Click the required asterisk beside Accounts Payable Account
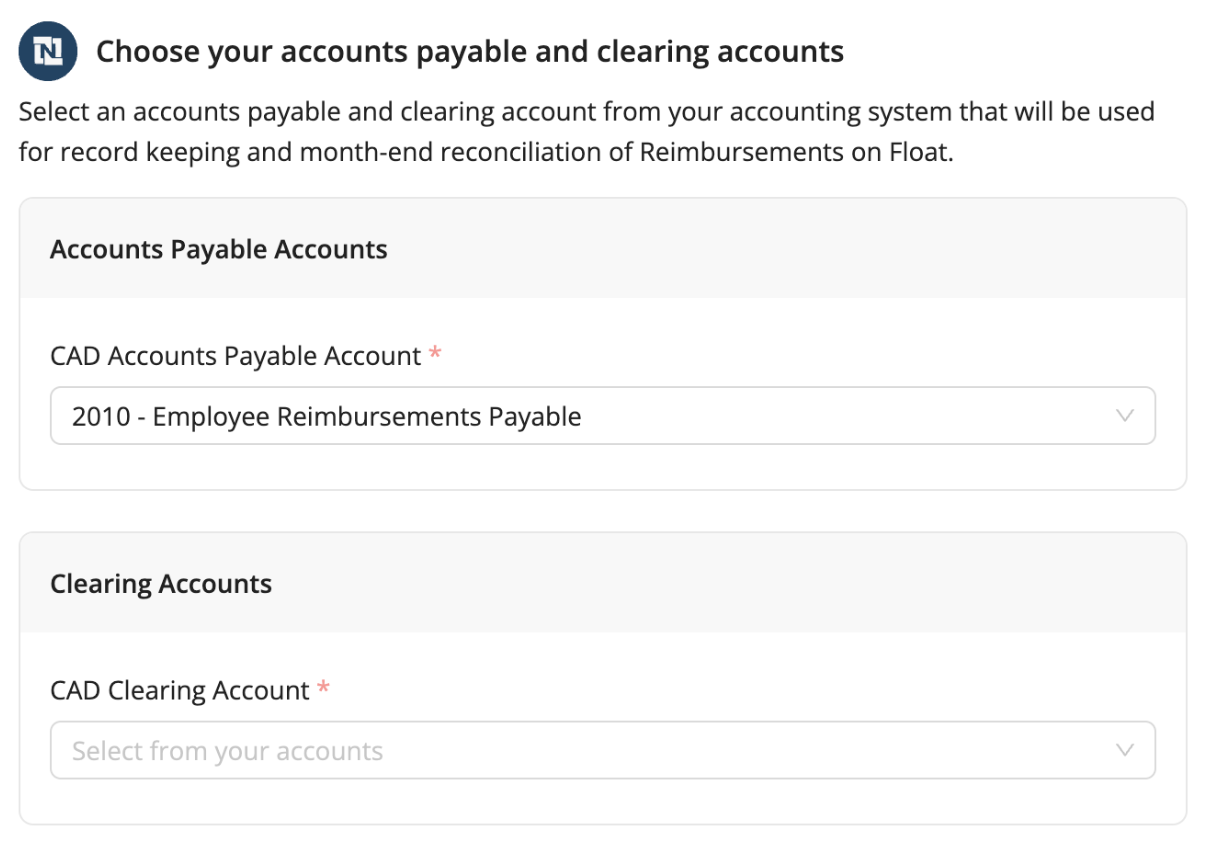The height and width of the screenshot is (850, 1210). 435,354
